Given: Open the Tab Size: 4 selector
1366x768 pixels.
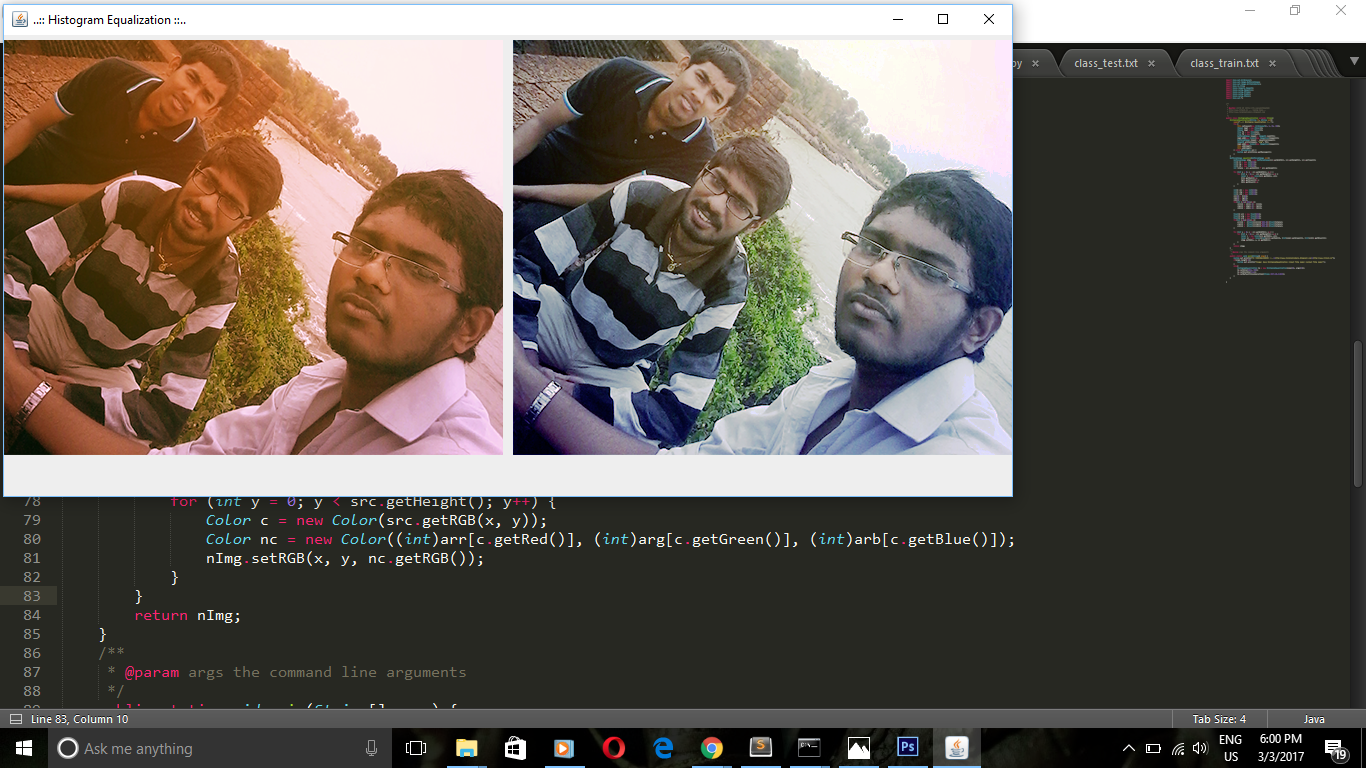Looking at the screenshot, I should pos(1219,719).
